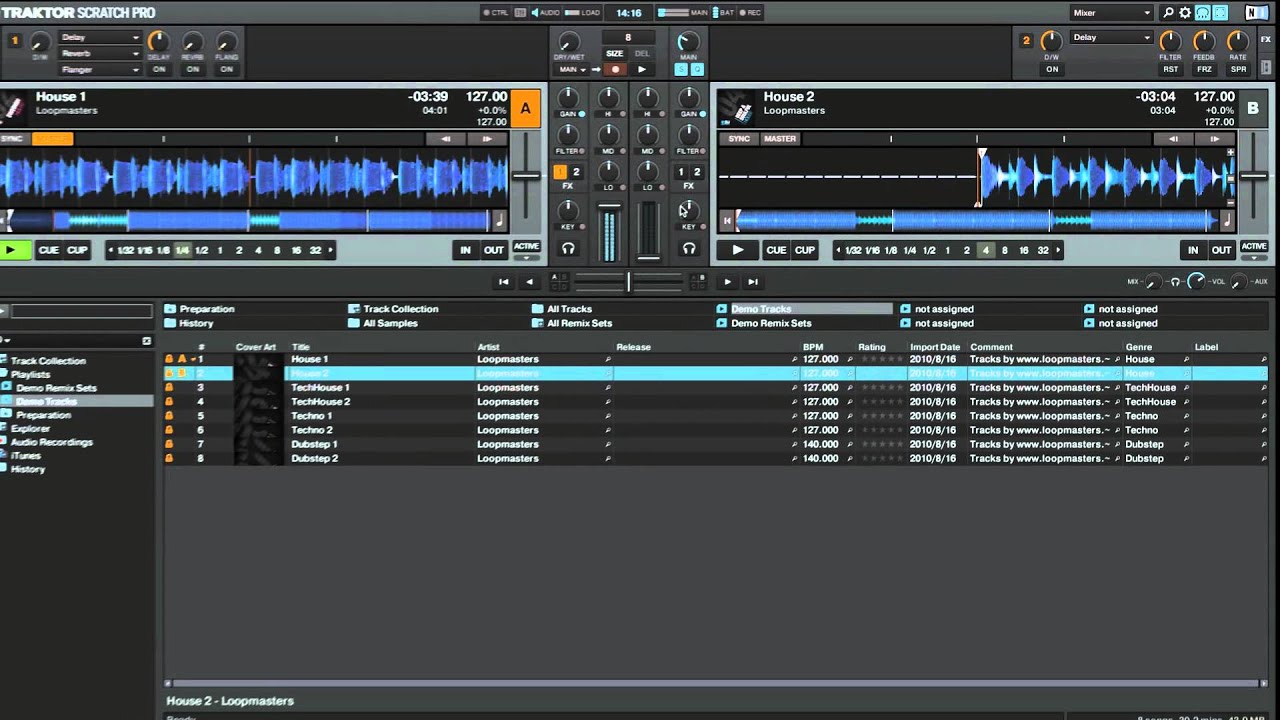Click Deck A tempo bend left arrow
The width and height of the screenshot is (1280, 720).
[446, 139]
